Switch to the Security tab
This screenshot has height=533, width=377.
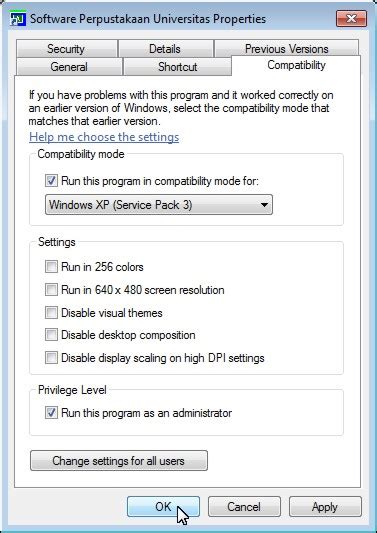67,49
